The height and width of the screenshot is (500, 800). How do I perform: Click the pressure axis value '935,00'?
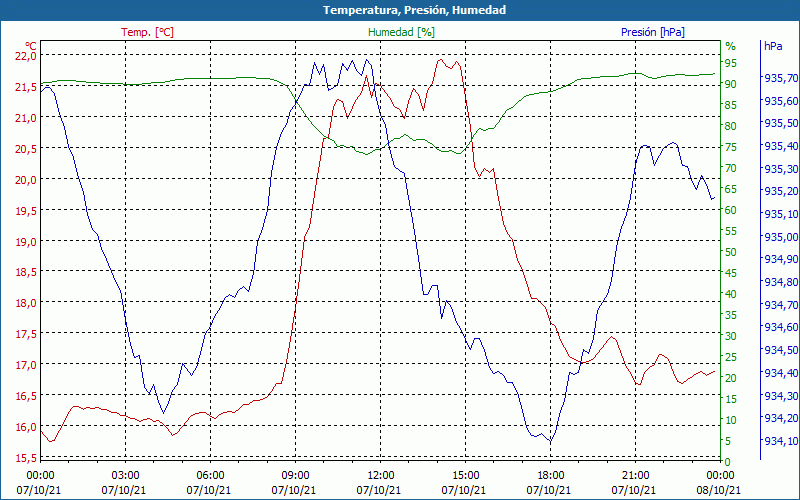(x=781, y=237)
